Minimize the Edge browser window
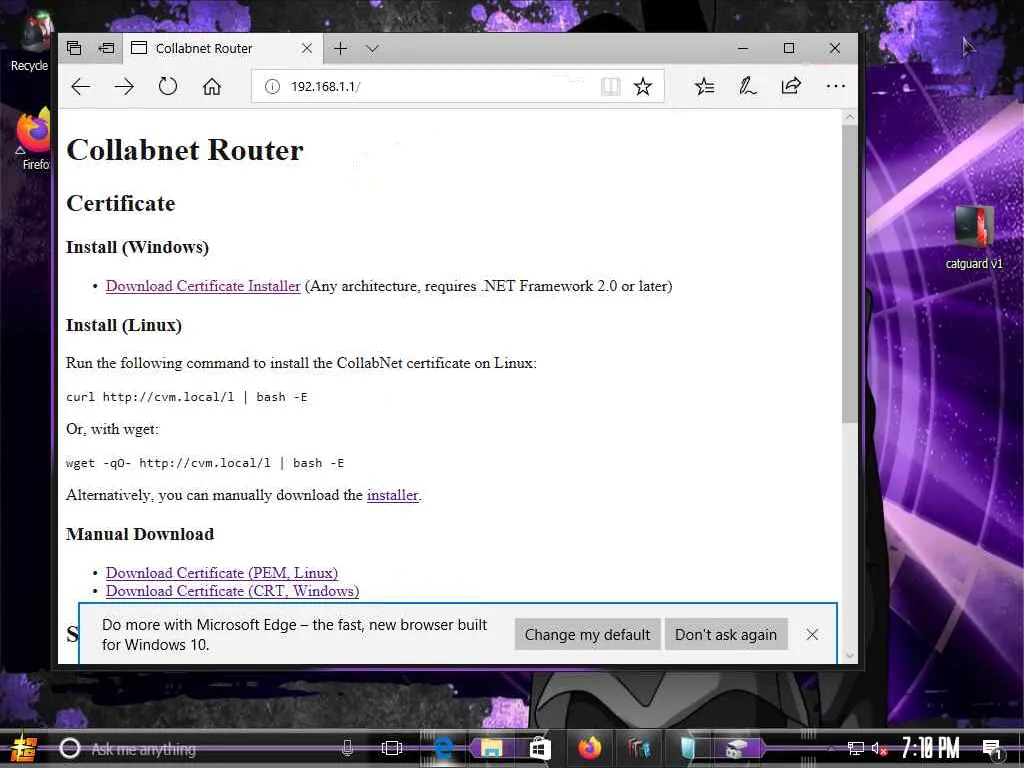The height and width of the screenshot is (768, 1024). pyautogui.click(x=743, y=48)
